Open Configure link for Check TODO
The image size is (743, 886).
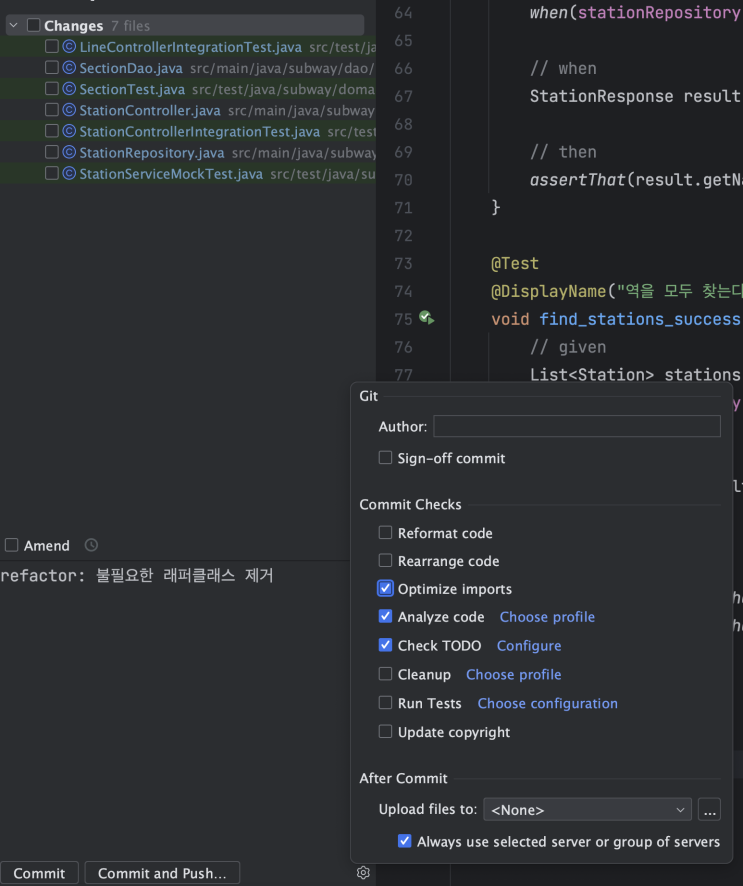pyautogui.click(x=529, y=646)
